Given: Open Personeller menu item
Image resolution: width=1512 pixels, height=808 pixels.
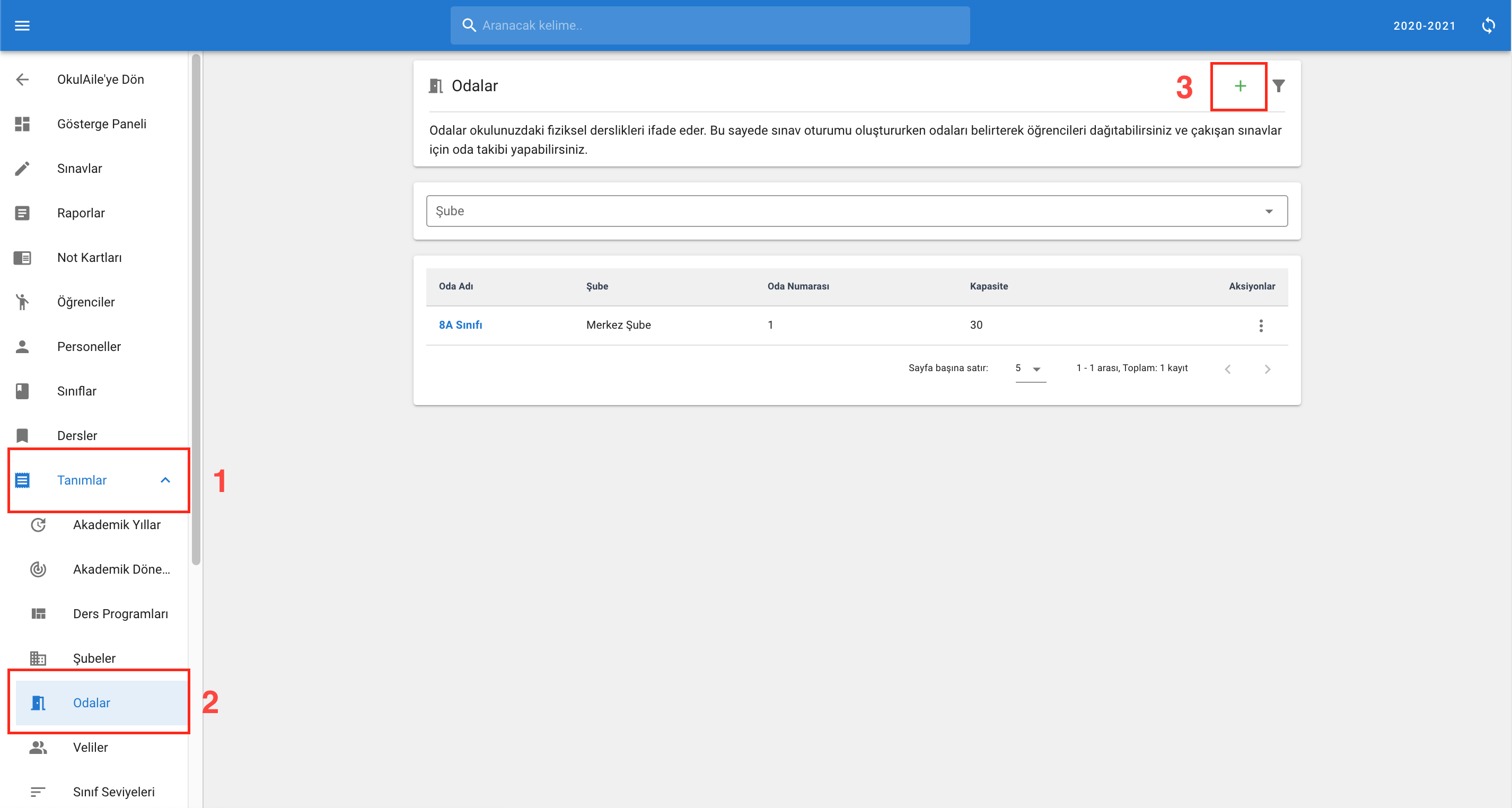Looking at the screenshot, I should pos(89,347).
